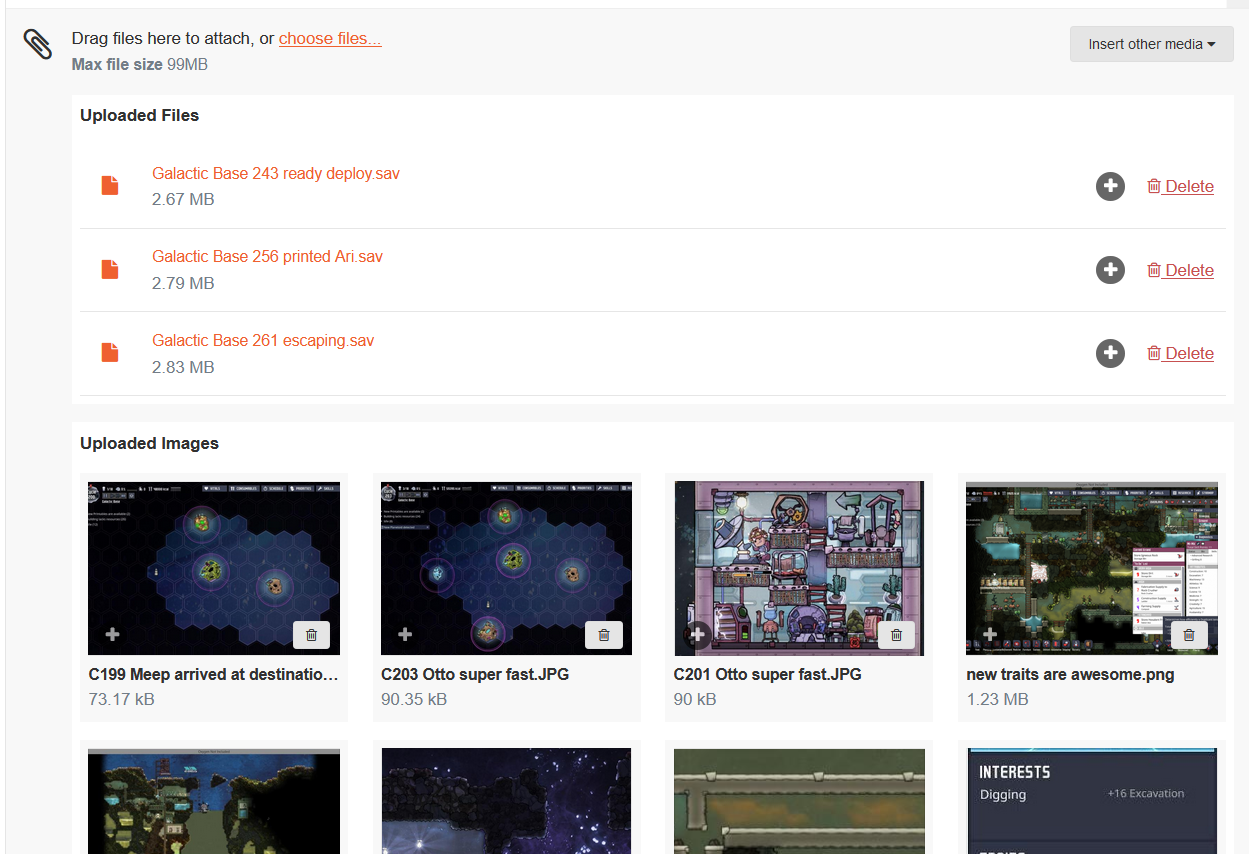This screenshot has height=854, width=1249.
Task: Open the Insert other media dropdown
Action: click(1151, 44)
